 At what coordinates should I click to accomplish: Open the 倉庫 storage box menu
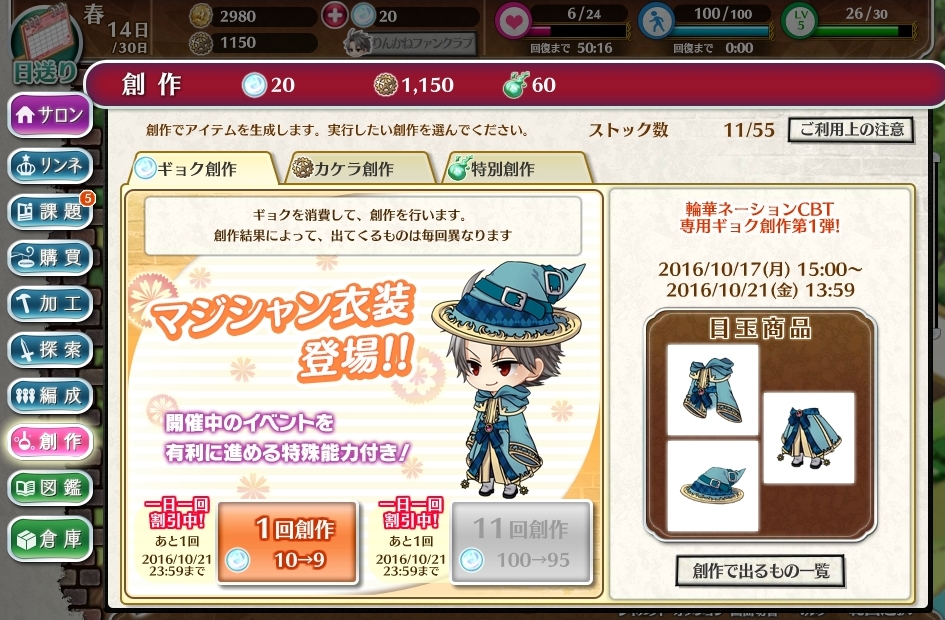point(49,538)
